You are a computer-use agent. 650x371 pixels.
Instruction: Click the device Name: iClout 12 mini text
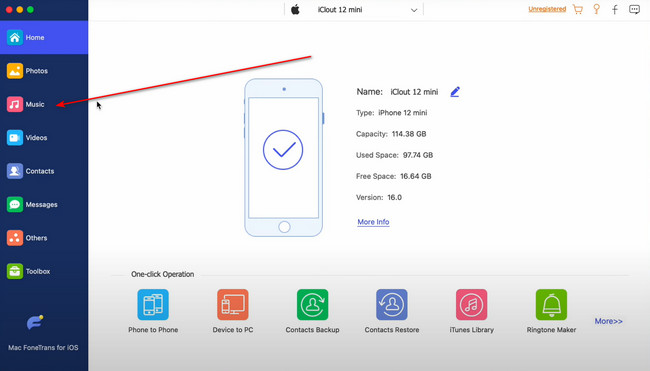click(397, 92)
